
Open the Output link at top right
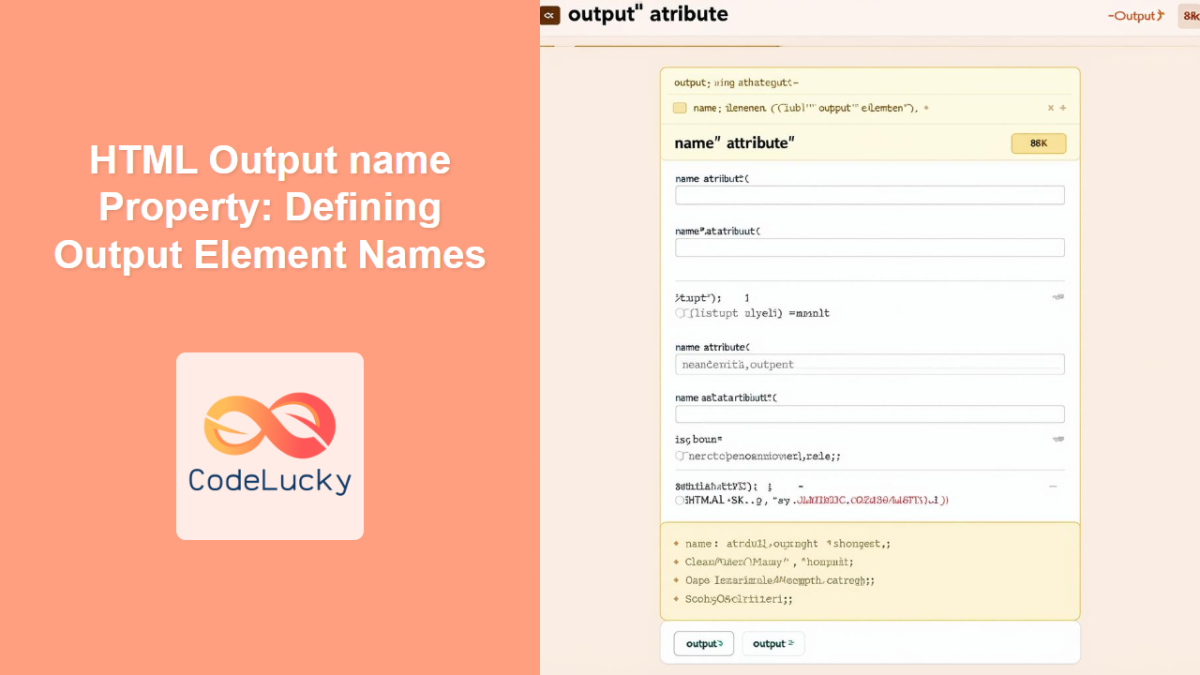[x=1136, y=16]
